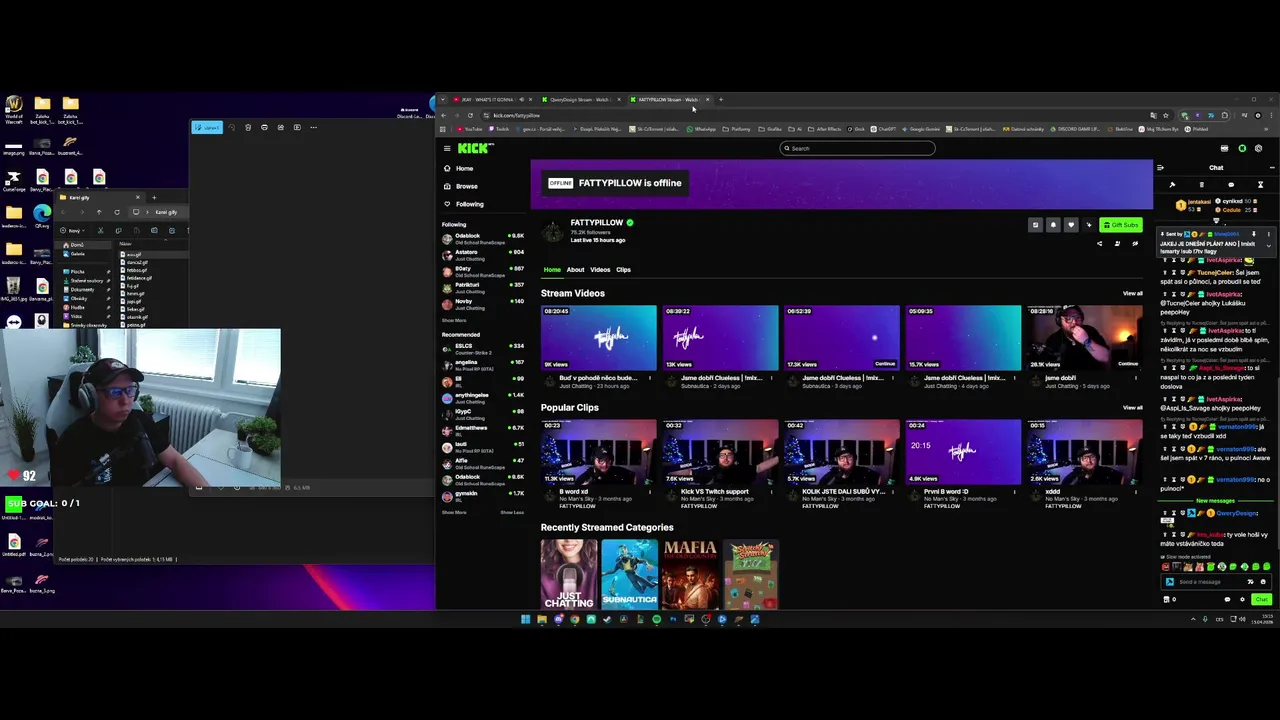Click the notification bell icon on channel
The width and height of the screenshot is (1280, 720).
click(x=1053, y=225)
